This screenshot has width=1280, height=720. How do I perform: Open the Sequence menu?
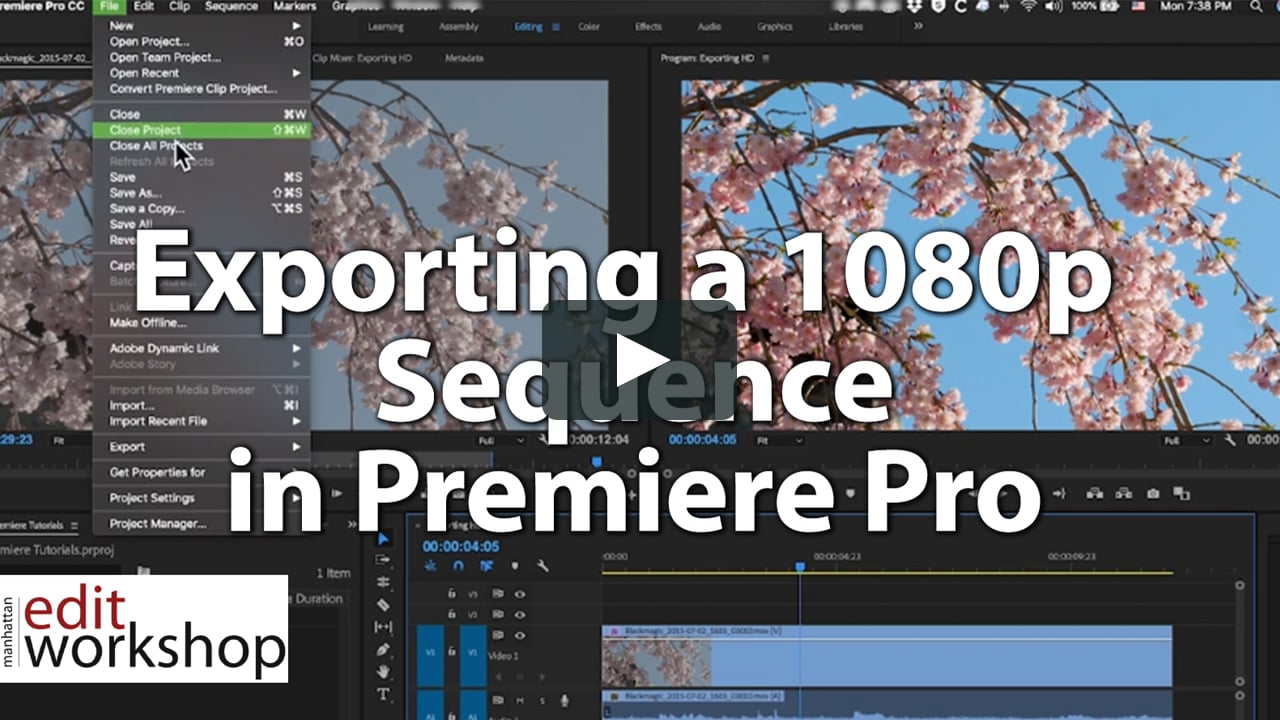(x=231, y=6)
